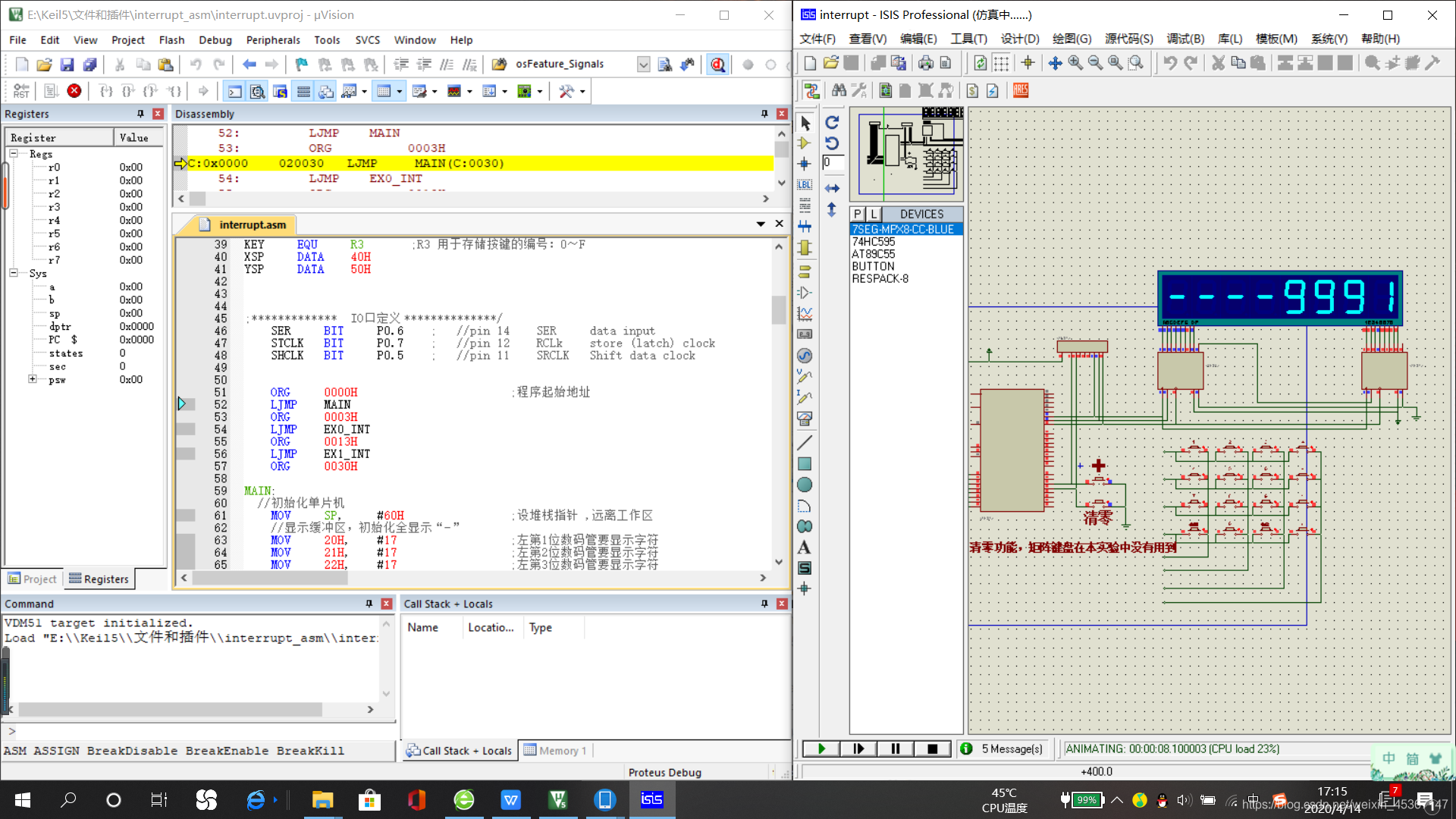Open the osFeature_Signals find combo box dropdown

click(643, 64)
